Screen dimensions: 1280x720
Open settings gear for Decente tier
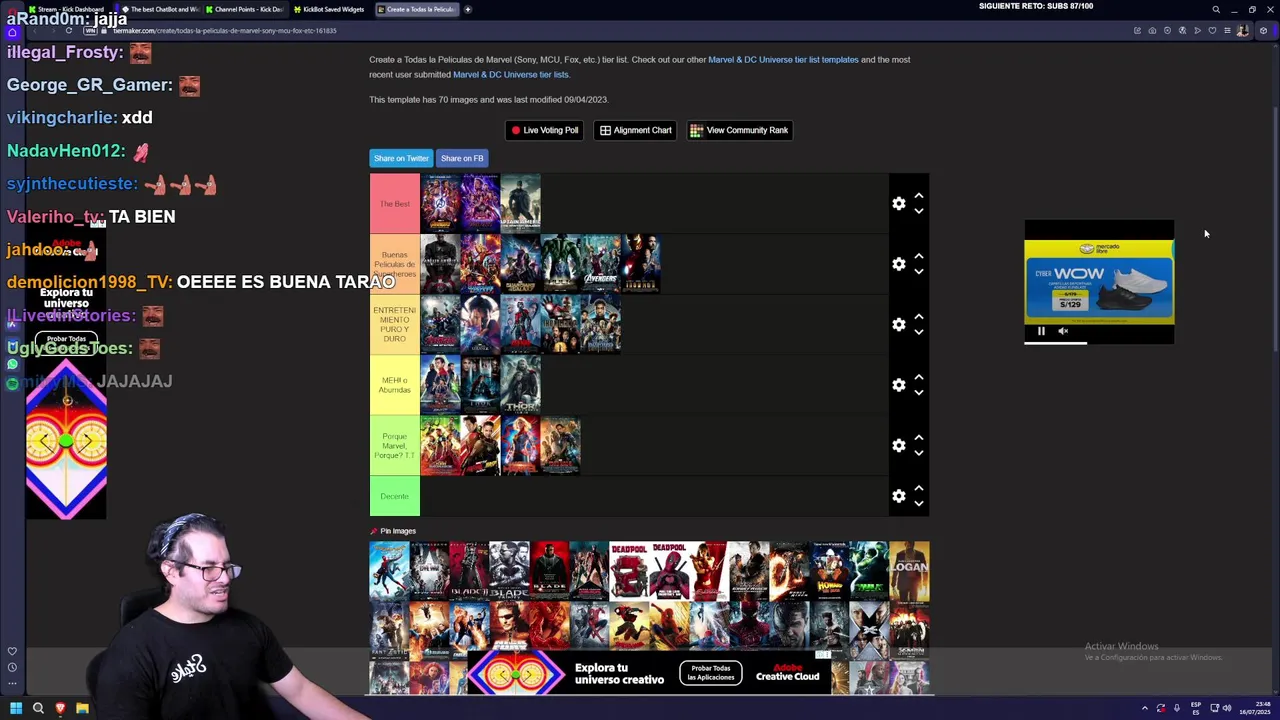coord(898,496)
